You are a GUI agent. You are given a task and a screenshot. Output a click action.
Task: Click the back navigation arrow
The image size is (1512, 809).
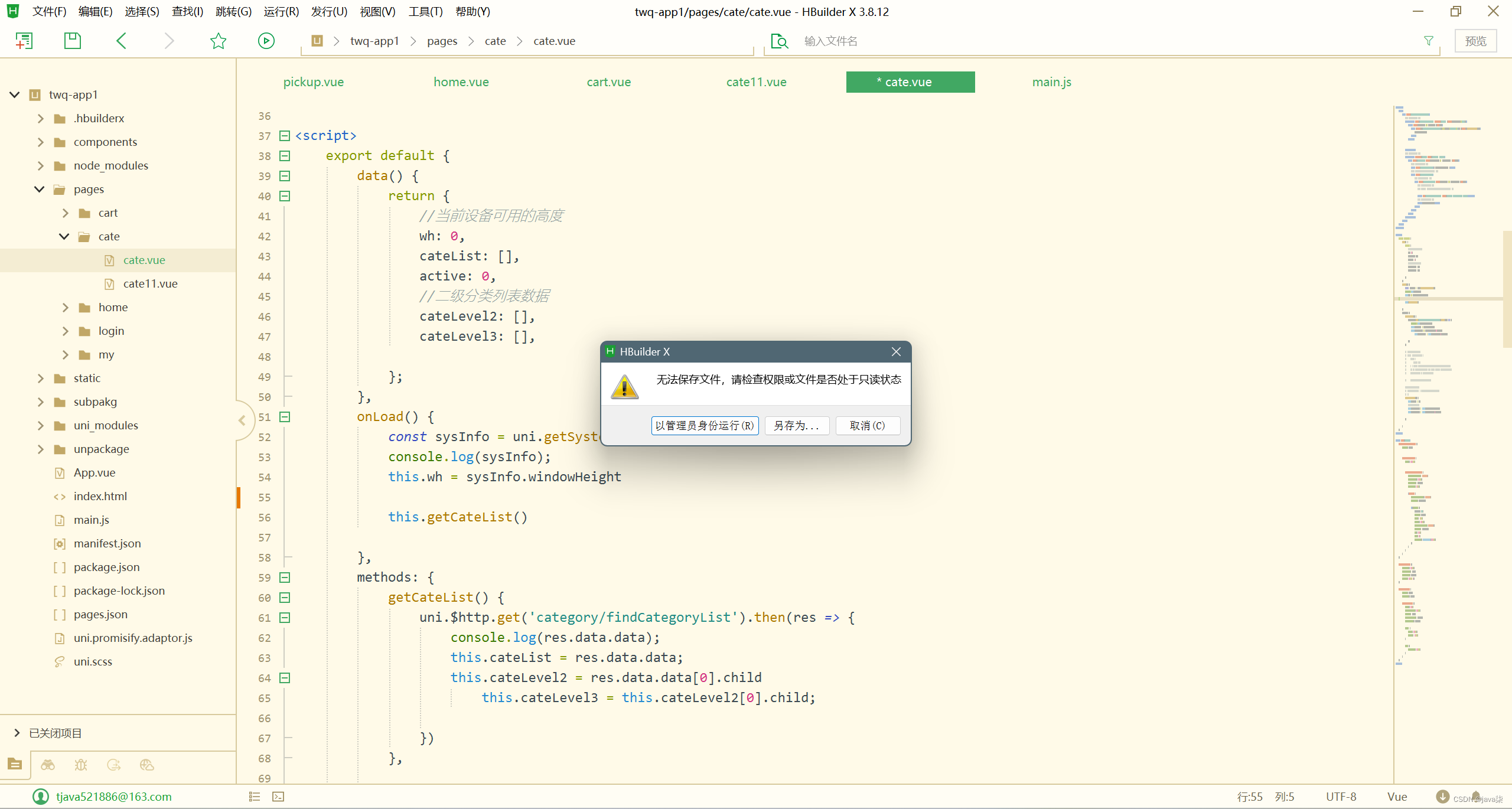pyautogui.click(x=121, y=41)
